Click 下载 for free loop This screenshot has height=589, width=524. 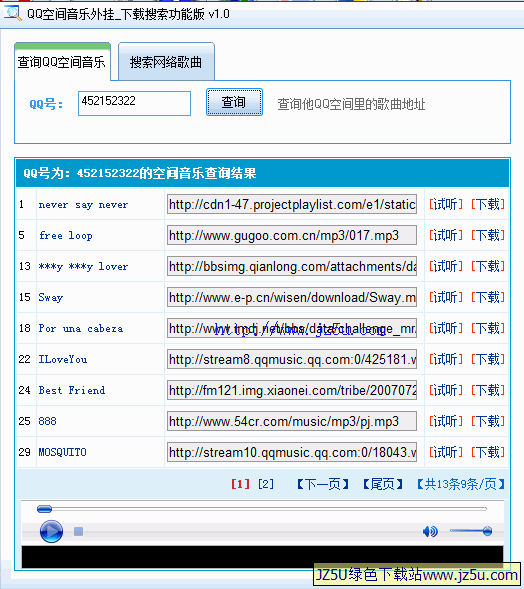pos(488,236)
